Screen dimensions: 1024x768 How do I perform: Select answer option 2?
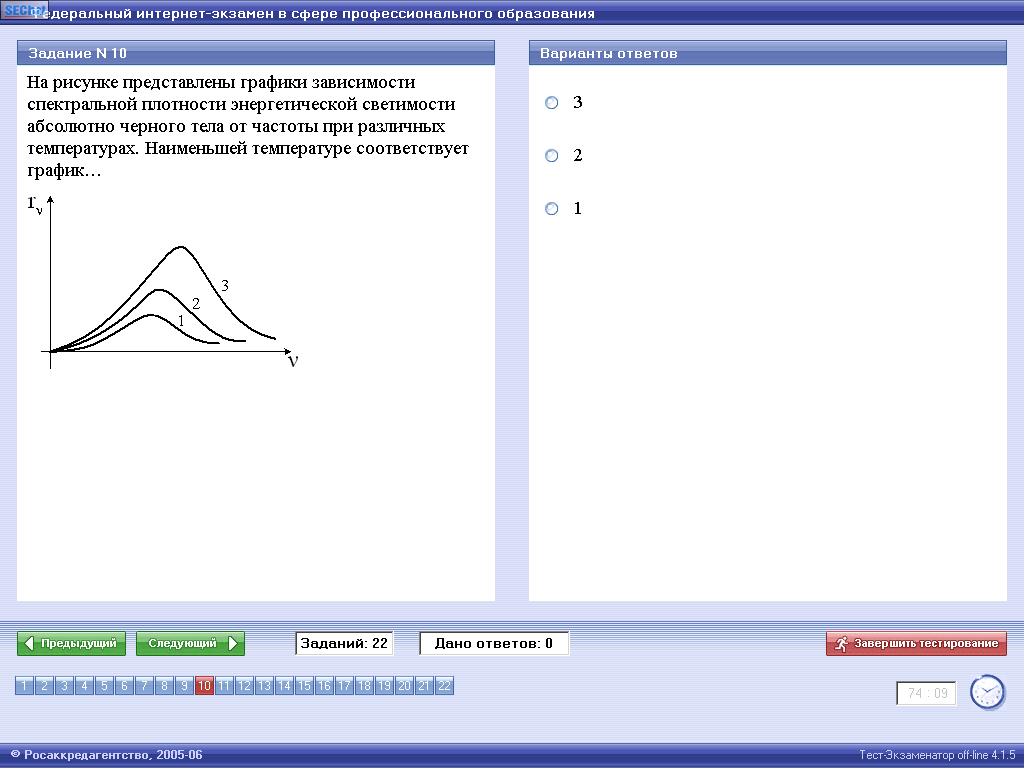[552, 155]
